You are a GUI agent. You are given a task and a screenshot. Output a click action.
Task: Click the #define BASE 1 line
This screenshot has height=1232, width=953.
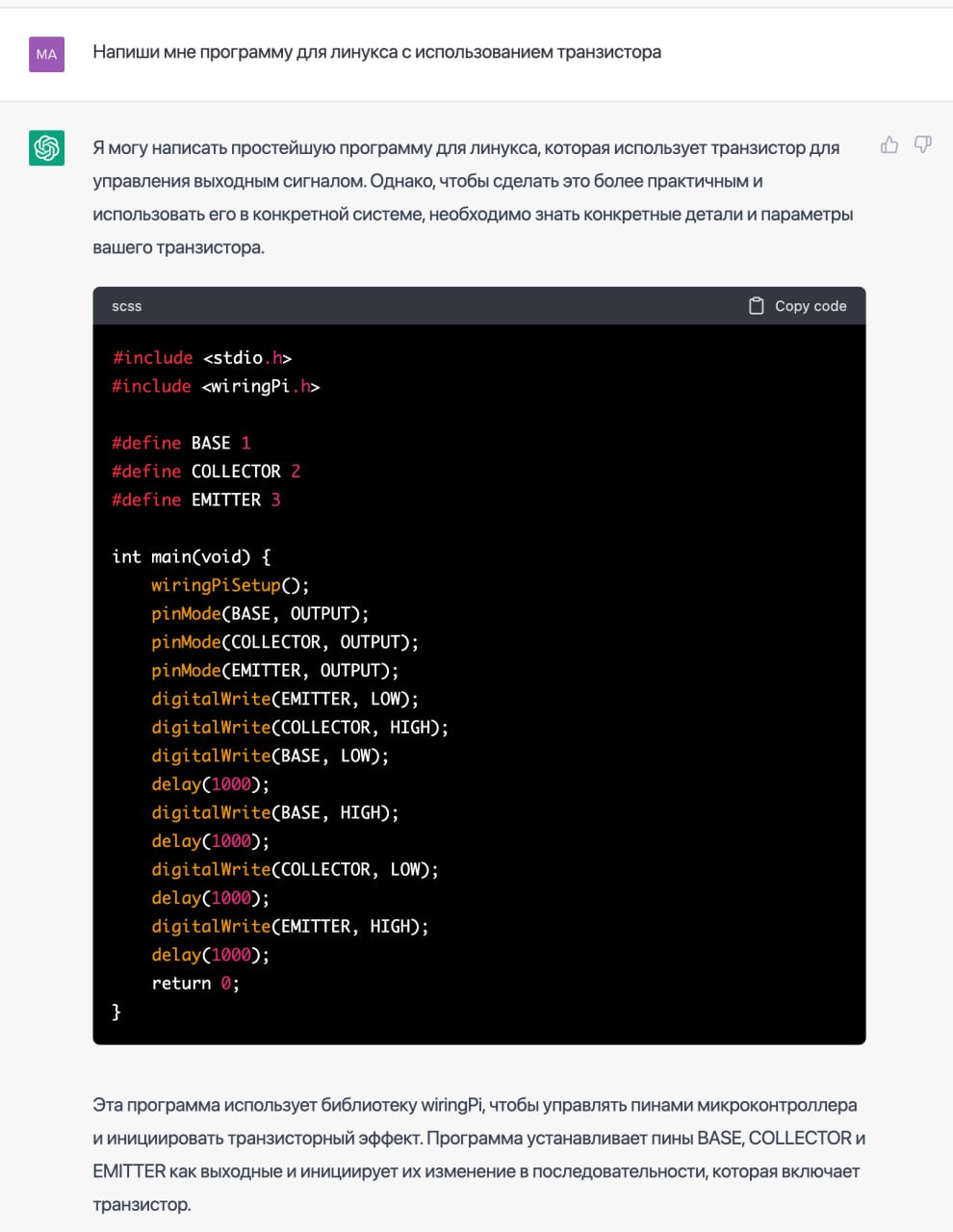tap(181, 443)
